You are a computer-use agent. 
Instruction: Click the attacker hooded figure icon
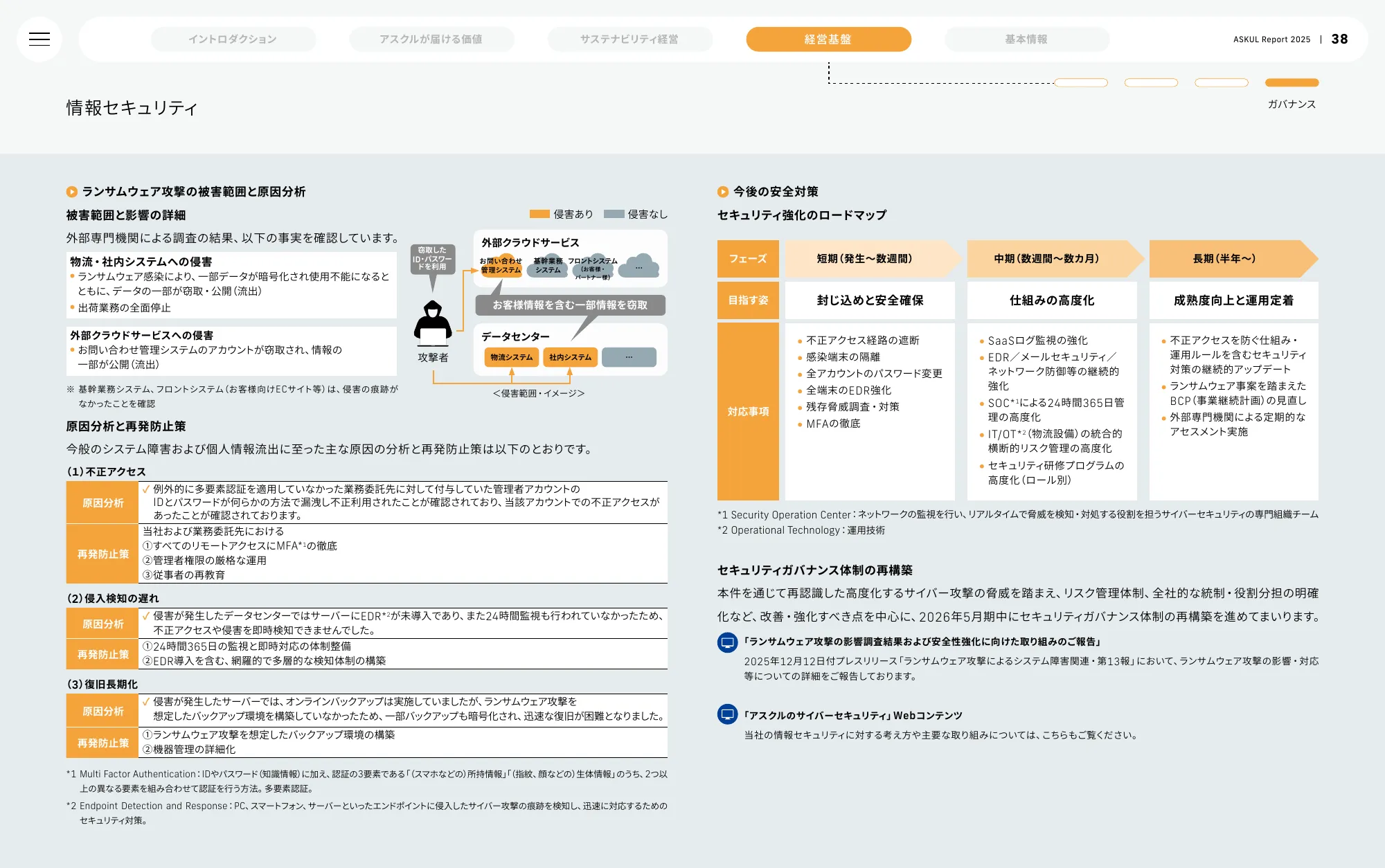click(433, 323)
